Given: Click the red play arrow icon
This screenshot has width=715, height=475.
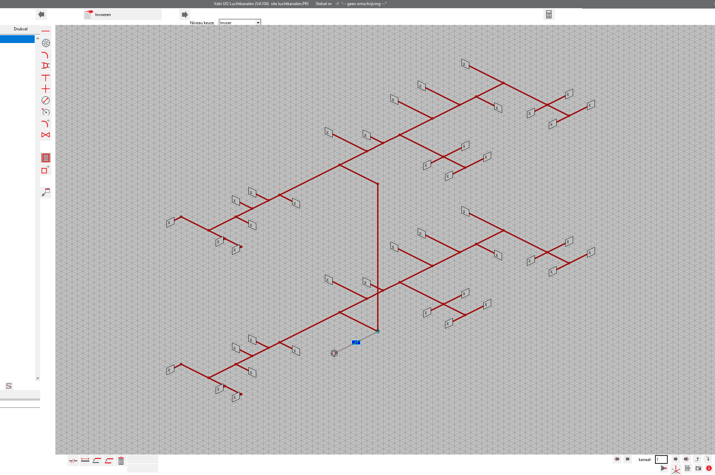Looking at the screenshot, I should pyautogui.click(x=663, y=468).
